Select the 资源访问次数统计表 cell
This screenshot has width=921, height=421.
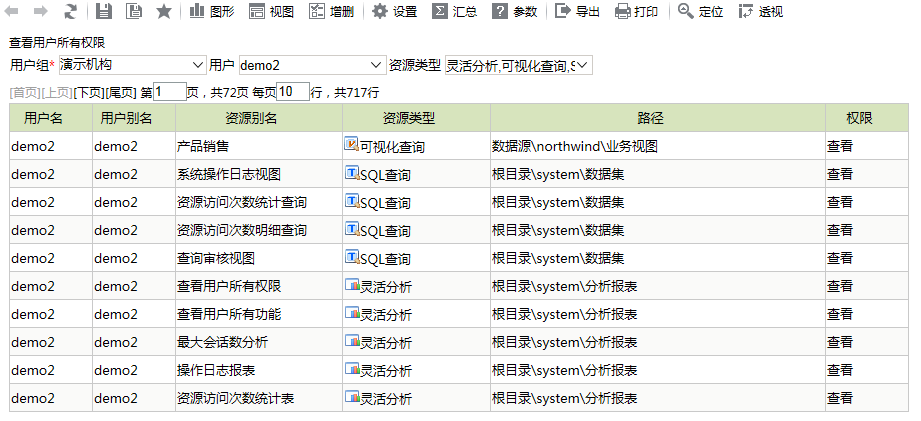pyautogui.click(x=259, y=399)
